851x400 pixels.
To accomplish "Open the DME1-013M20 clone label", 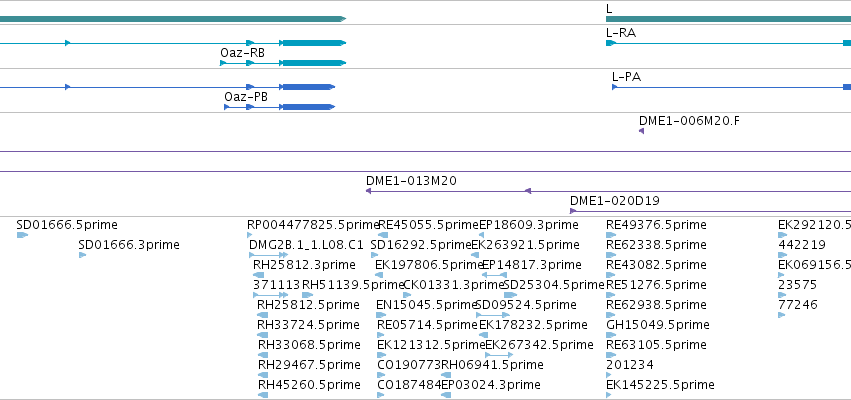I will (x=411, y=181).
